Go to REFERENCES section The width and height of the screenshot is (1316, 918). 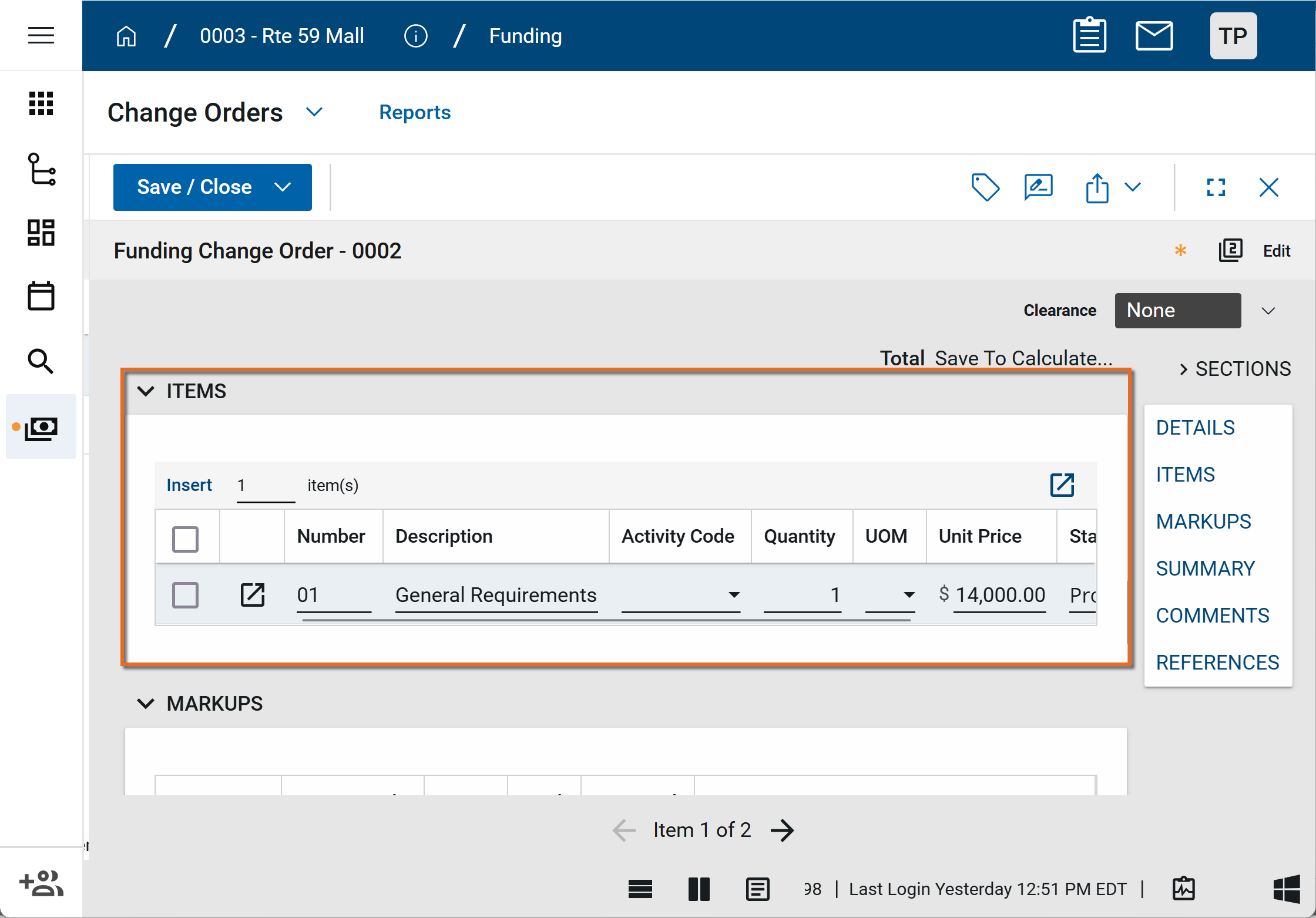pos(1217,662)
